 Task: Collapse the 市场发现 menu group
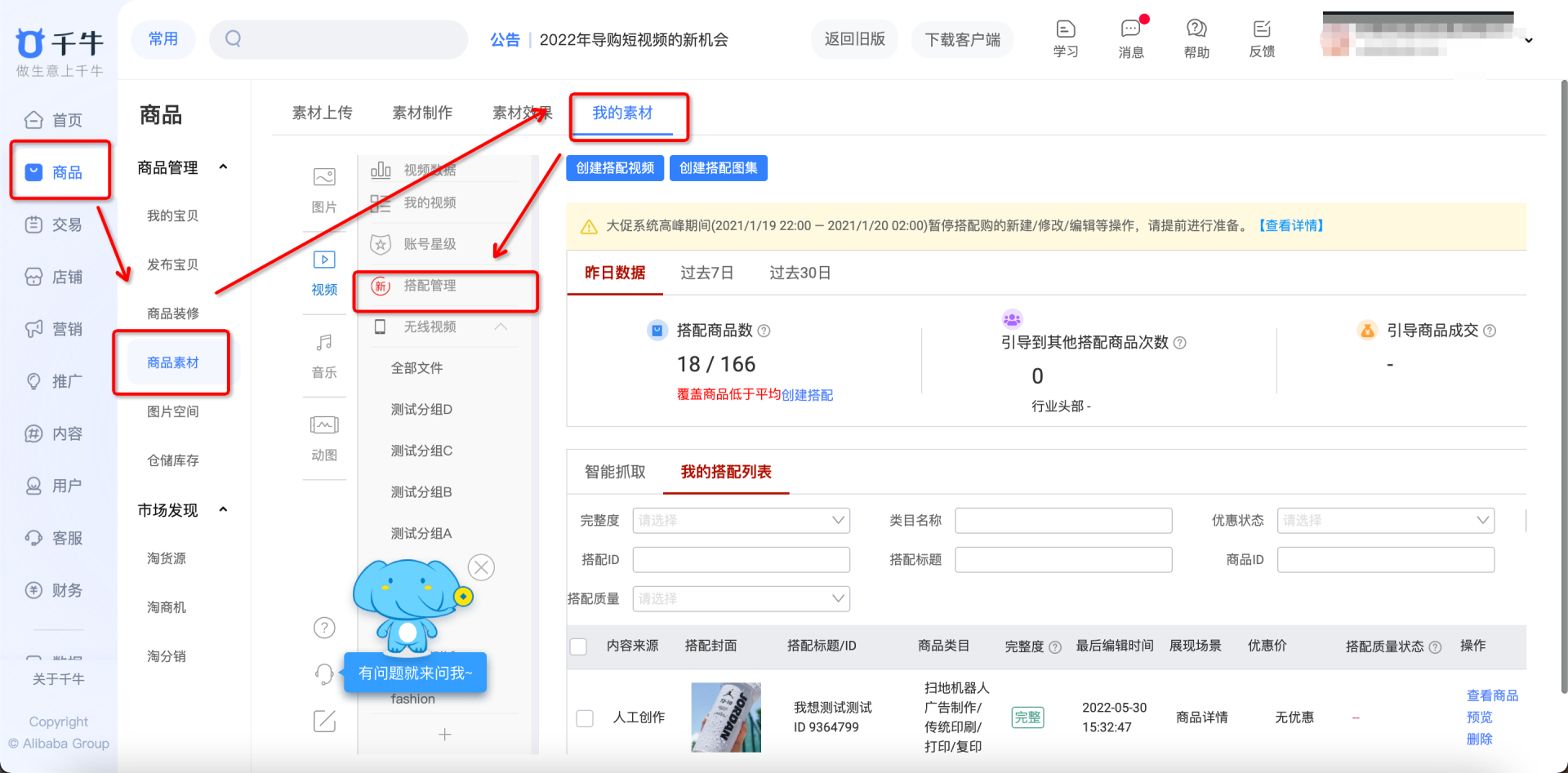click(x=223, y=509)
